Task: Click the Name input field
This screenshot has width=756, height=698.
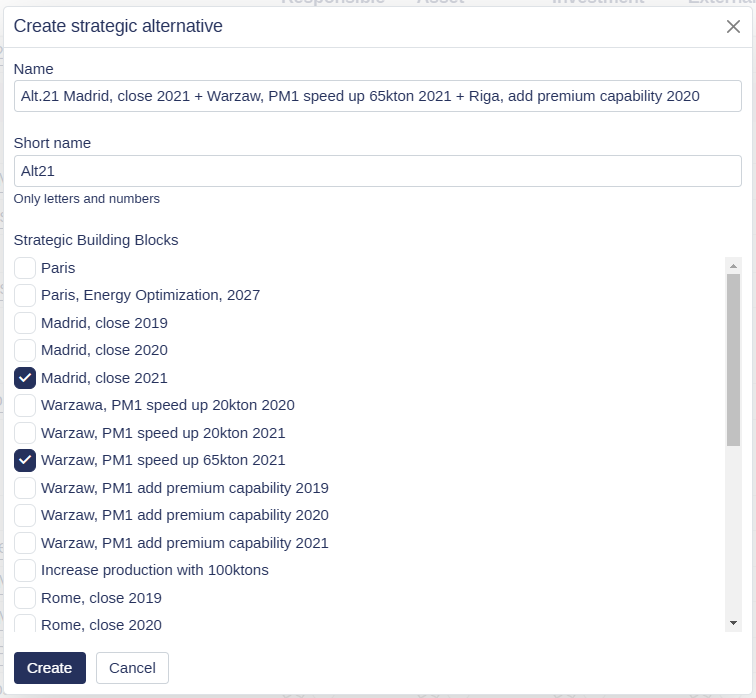Action: tap(378, 96)
